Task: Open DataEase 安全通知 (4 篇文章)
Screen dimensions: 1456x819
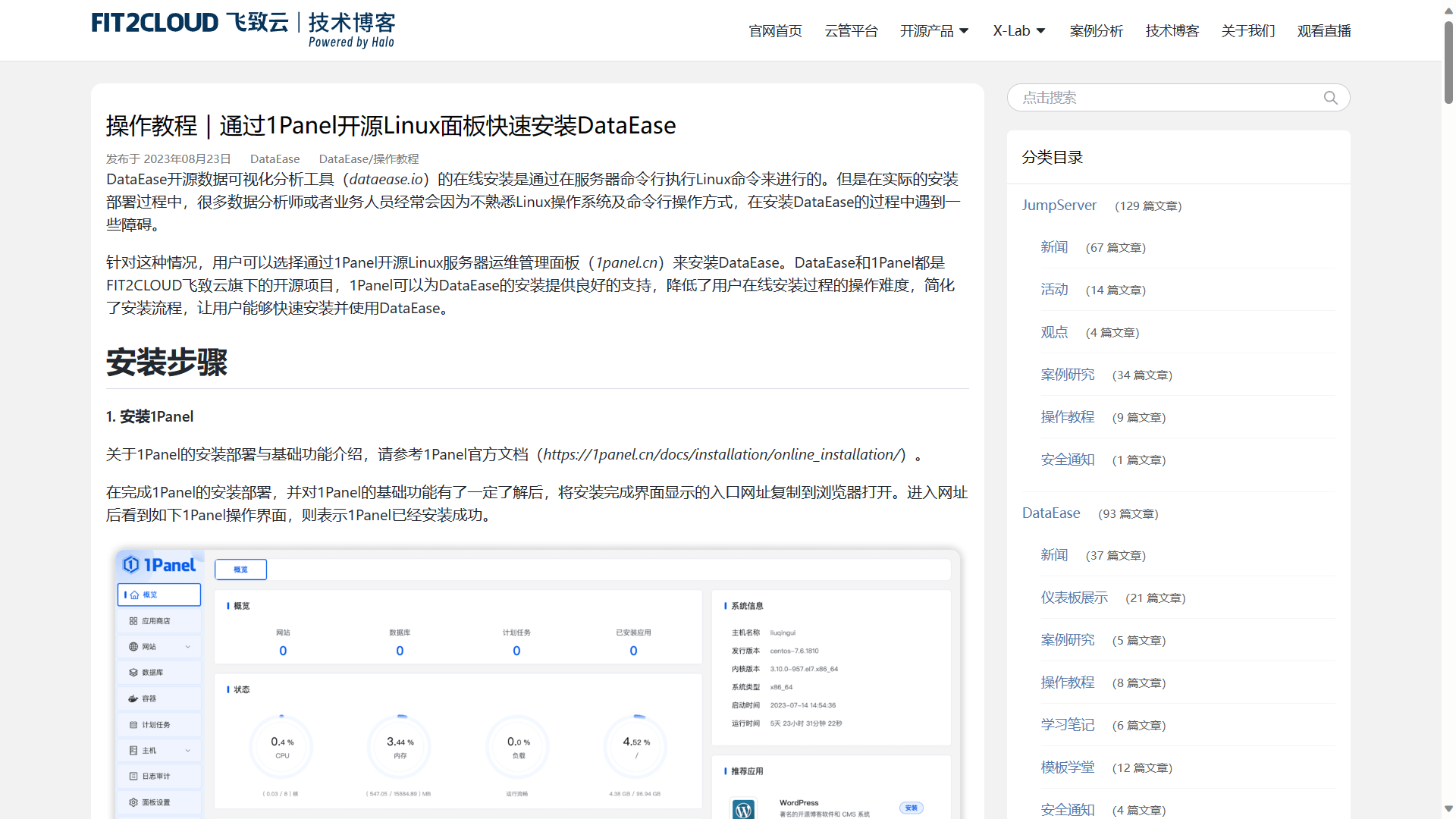Action: click(1068, 810)
